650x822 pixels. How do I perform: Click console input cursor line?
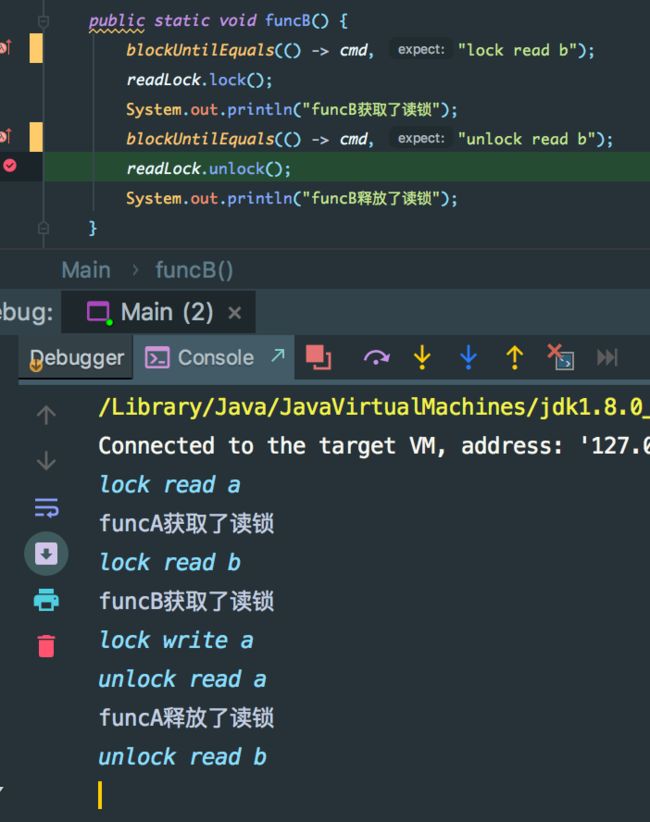[100, 795]
